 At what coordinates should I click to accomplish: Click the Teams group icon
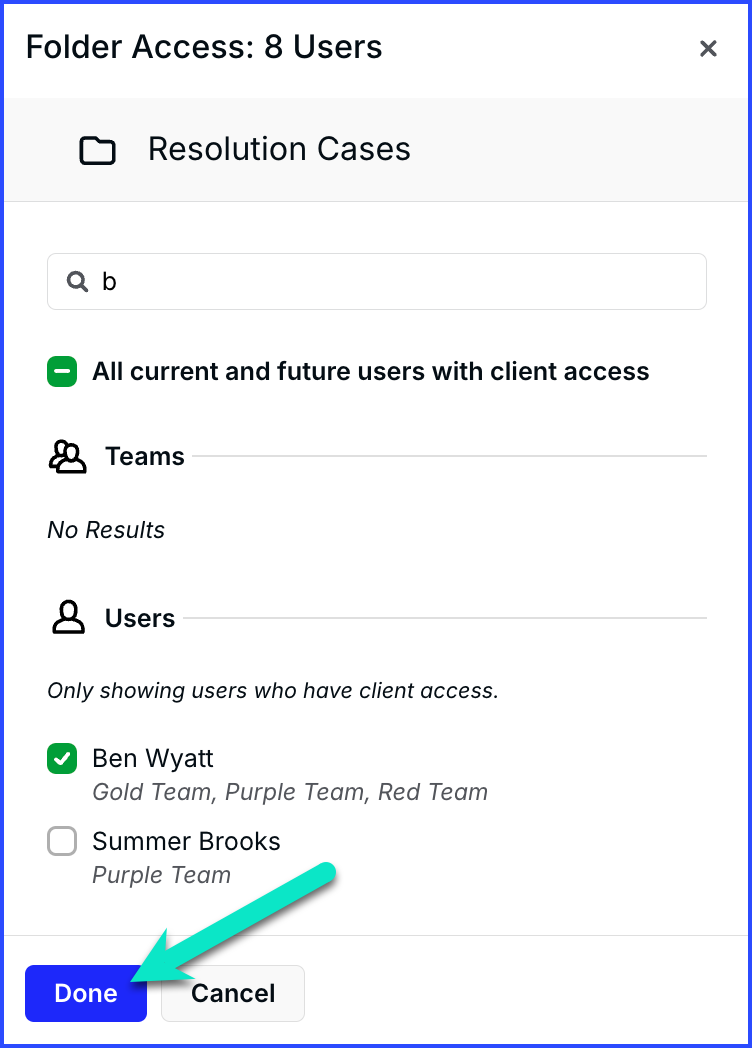[68, 456]
